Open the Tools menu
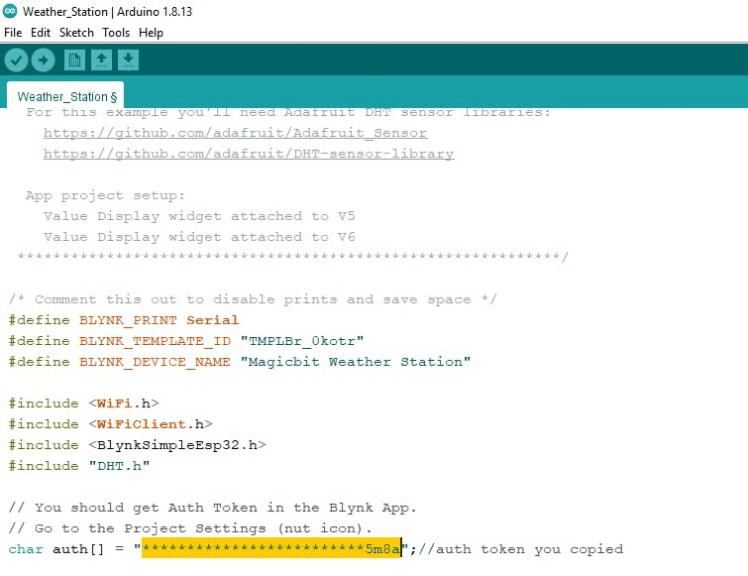Screen dimensions: 748x576 tap(116, 32)
